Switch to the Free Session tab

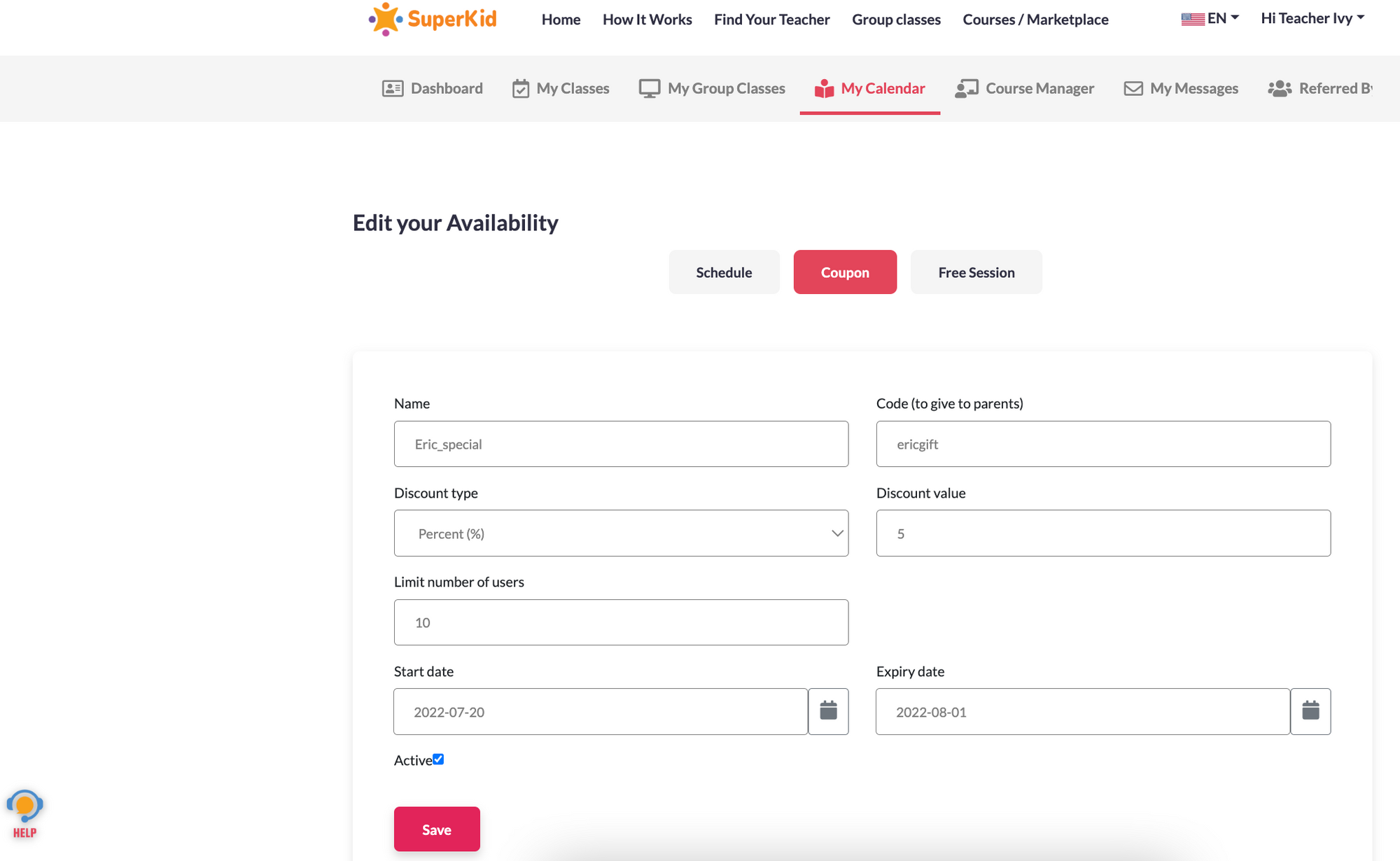pos(976,272)
